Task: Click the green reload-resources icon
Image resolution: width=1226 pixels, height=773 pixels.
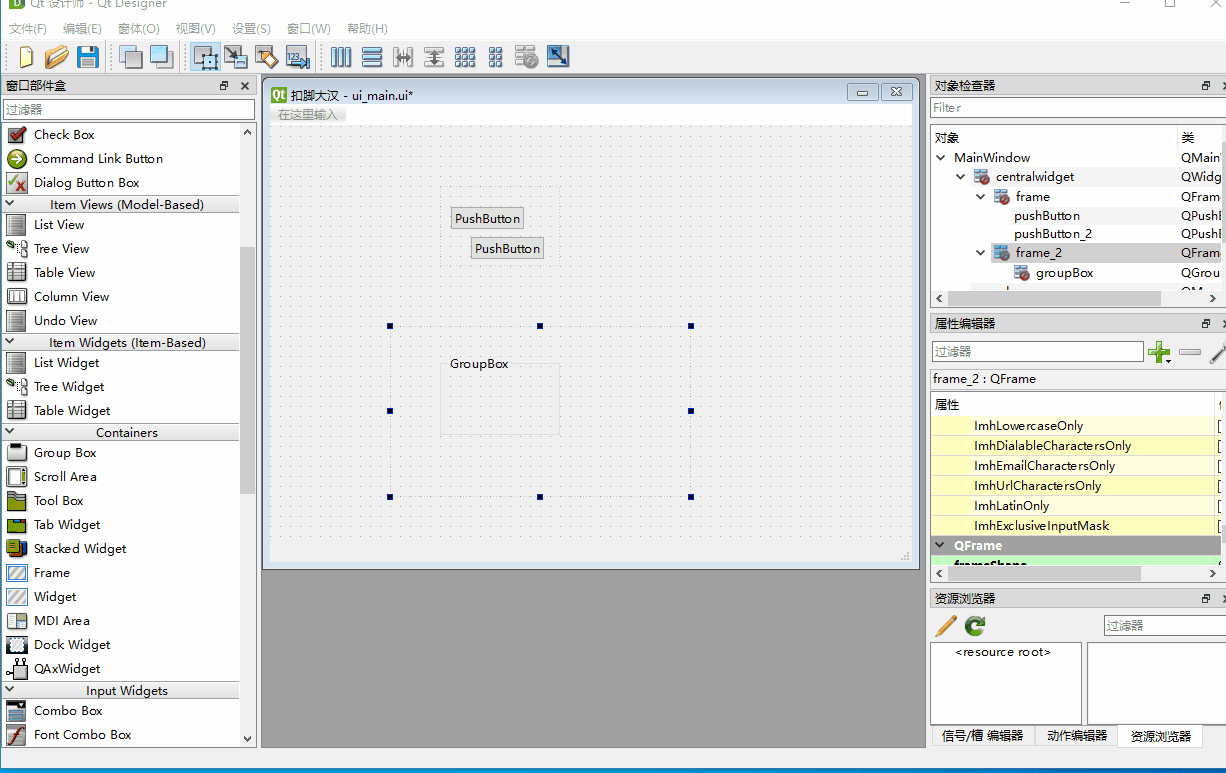Action: pos(975,626)
